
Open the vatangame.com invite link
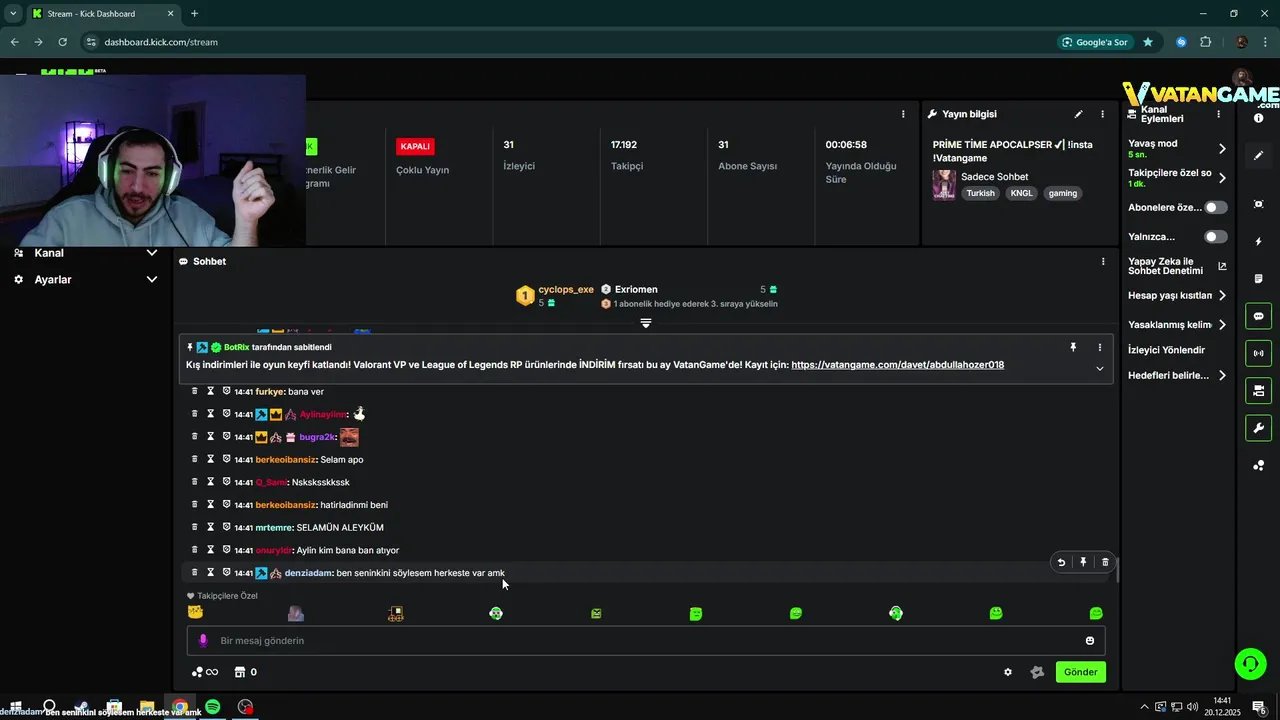pos(897,365)
